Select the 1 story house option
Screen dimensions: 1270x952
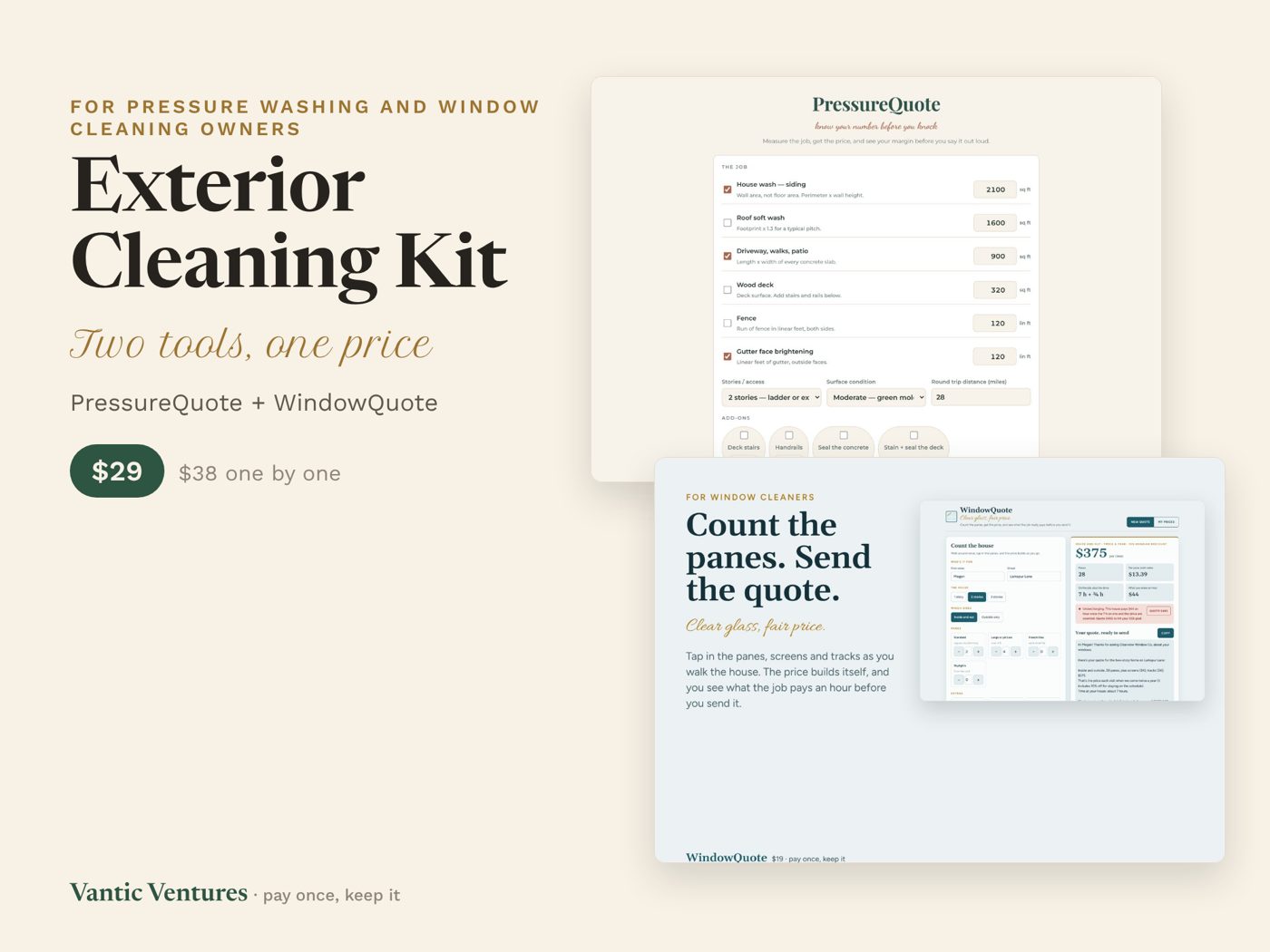point(959,597)
